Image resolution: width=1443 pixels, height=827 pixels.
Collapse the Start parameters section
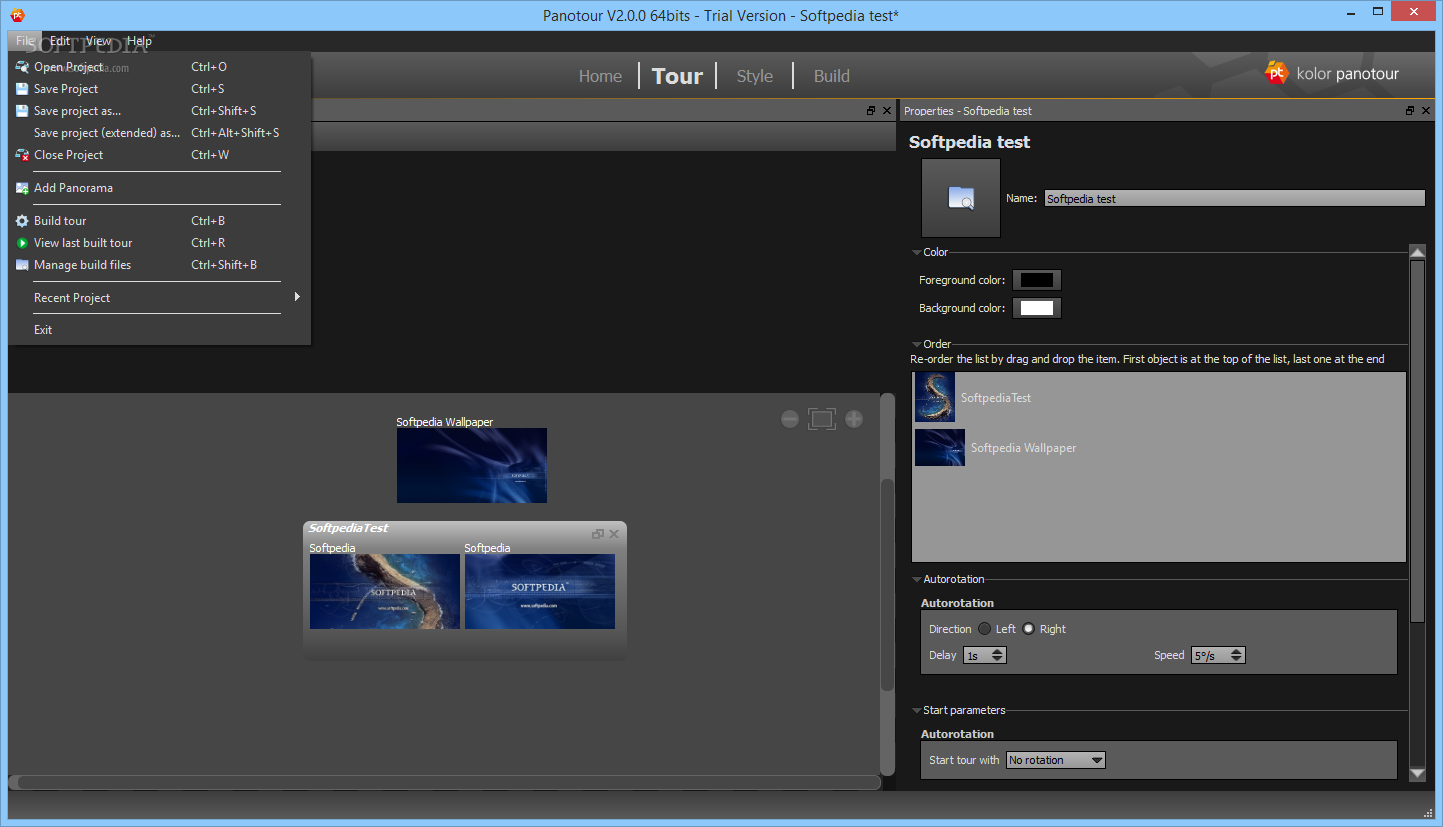coord(917,711)
